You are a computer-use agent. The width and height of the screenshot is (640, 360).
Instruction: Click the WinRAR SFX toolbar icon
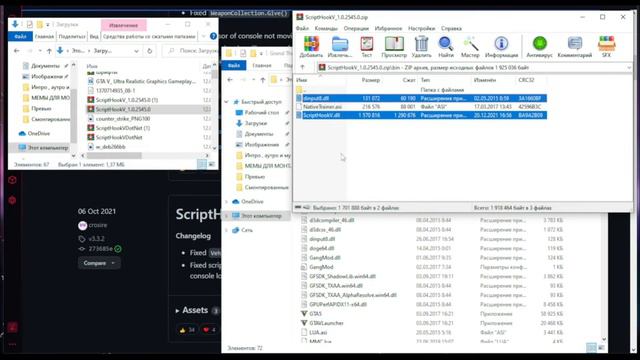[606, 43]
